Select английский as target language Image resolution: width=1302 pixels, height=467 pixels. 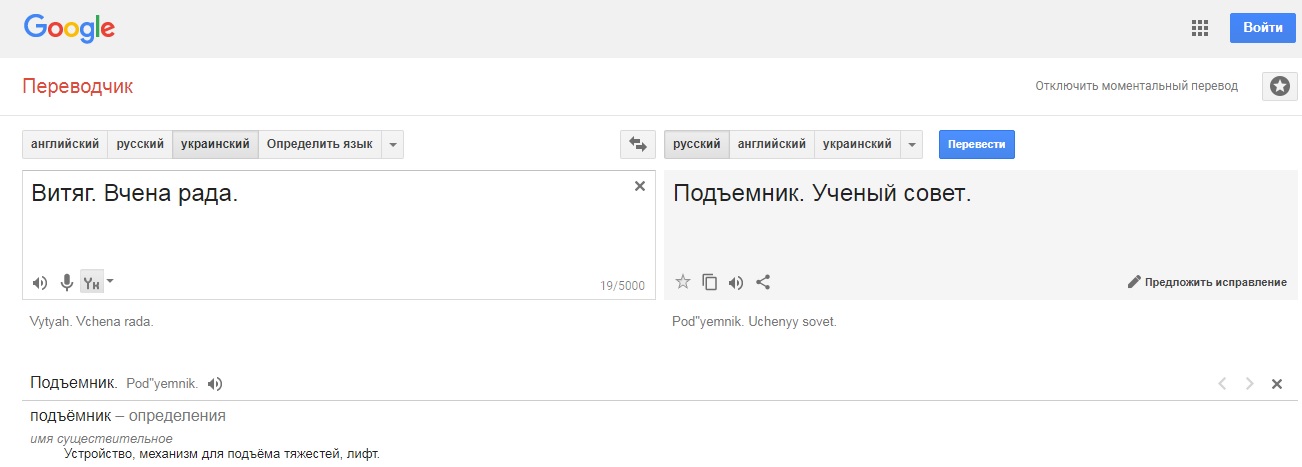point(771,144)
